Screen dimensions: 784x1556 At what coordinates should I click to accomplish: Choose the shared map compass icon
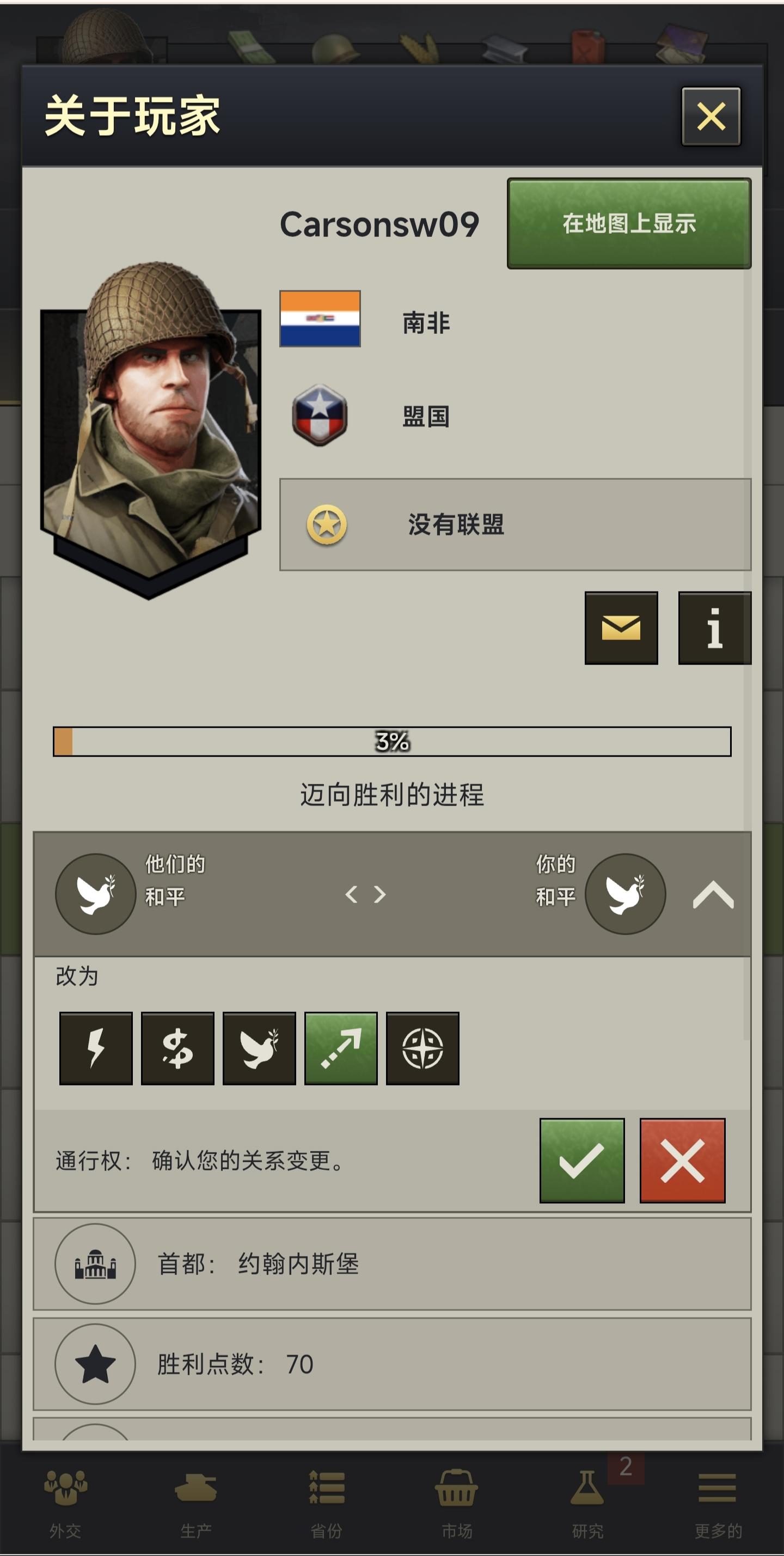pyautogui.click(x=422, y=1048)
